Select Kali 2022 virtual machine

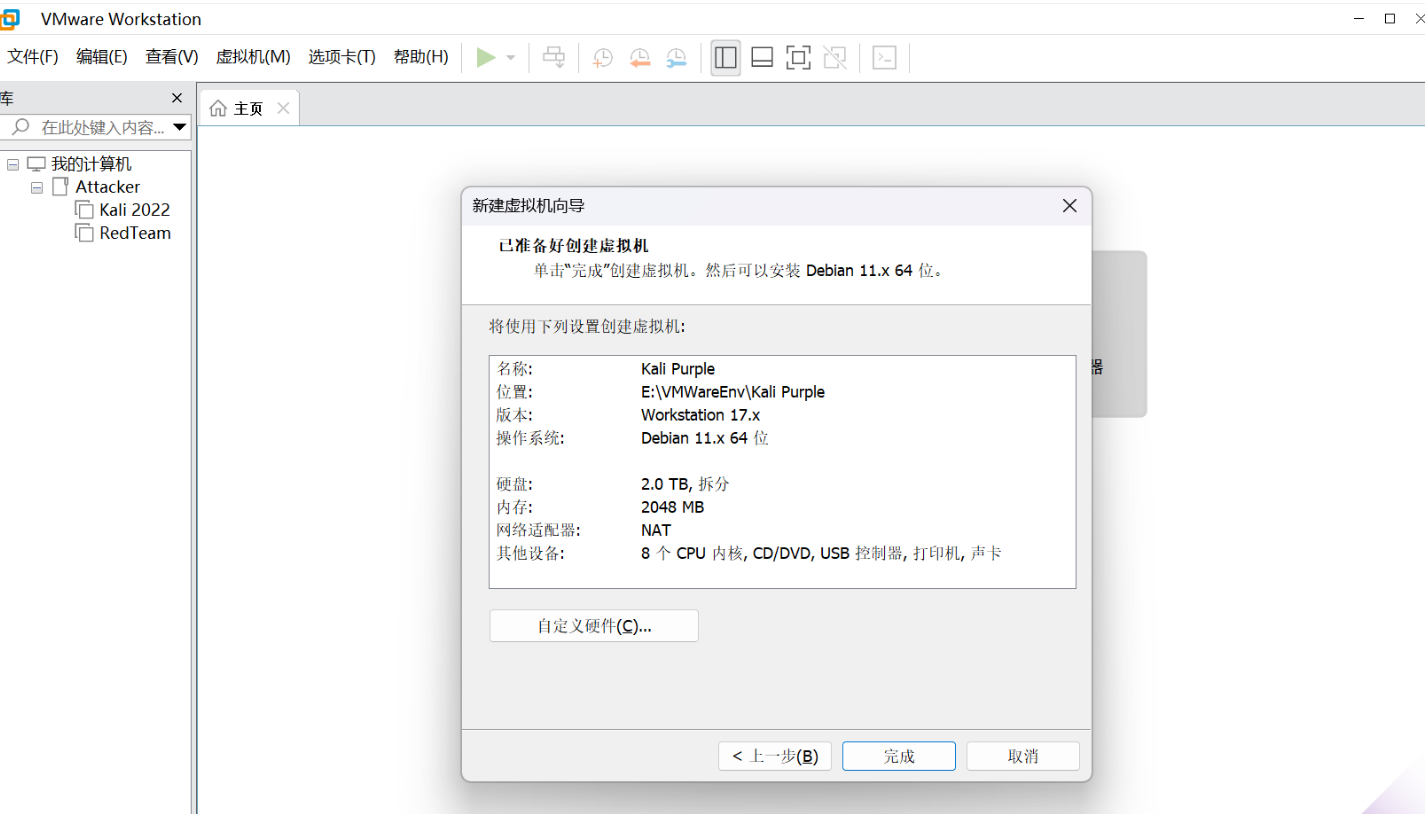135,210
